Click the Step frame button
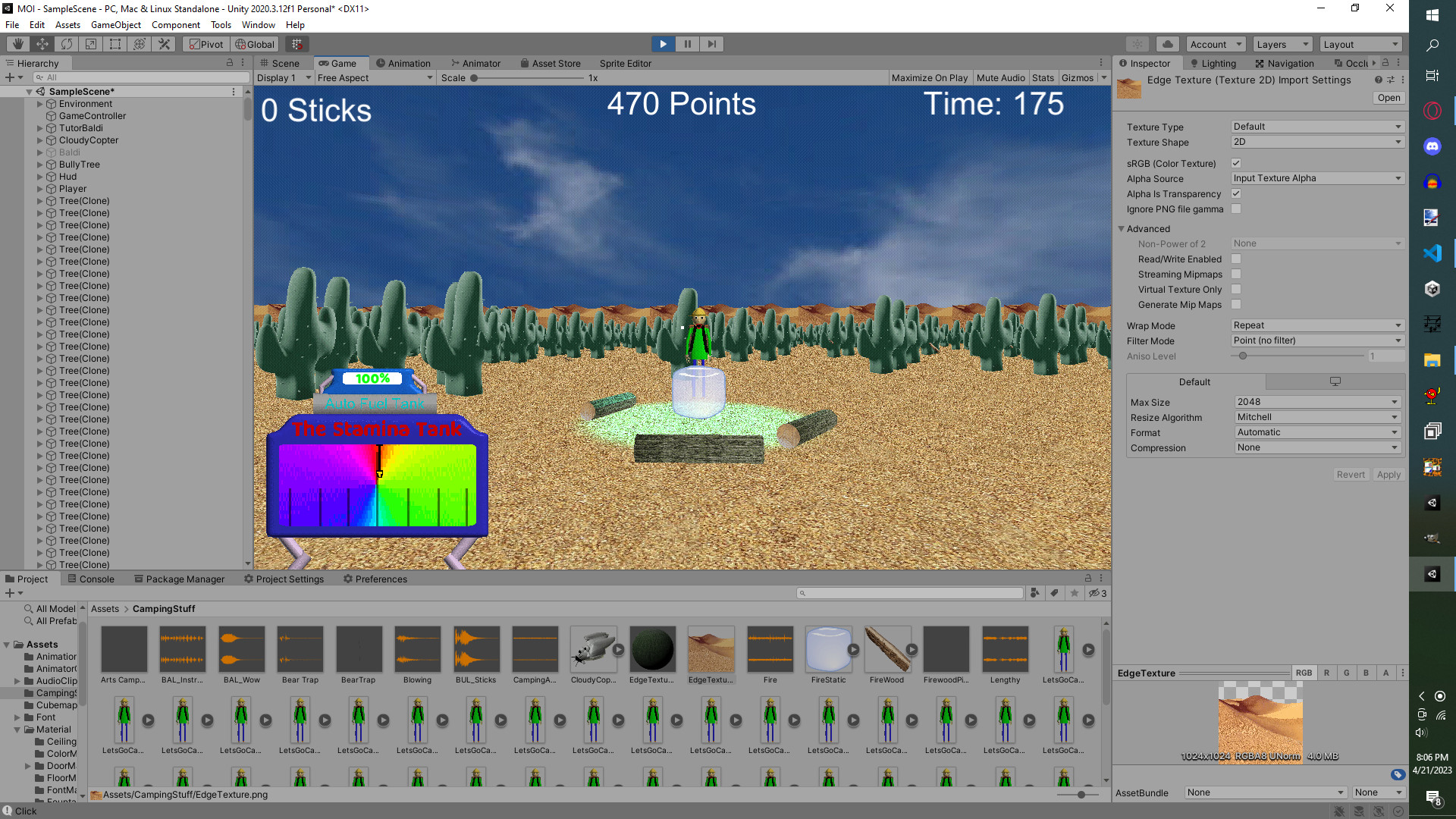This screenshot has height=819, width=1456. [x=711, y=44]
